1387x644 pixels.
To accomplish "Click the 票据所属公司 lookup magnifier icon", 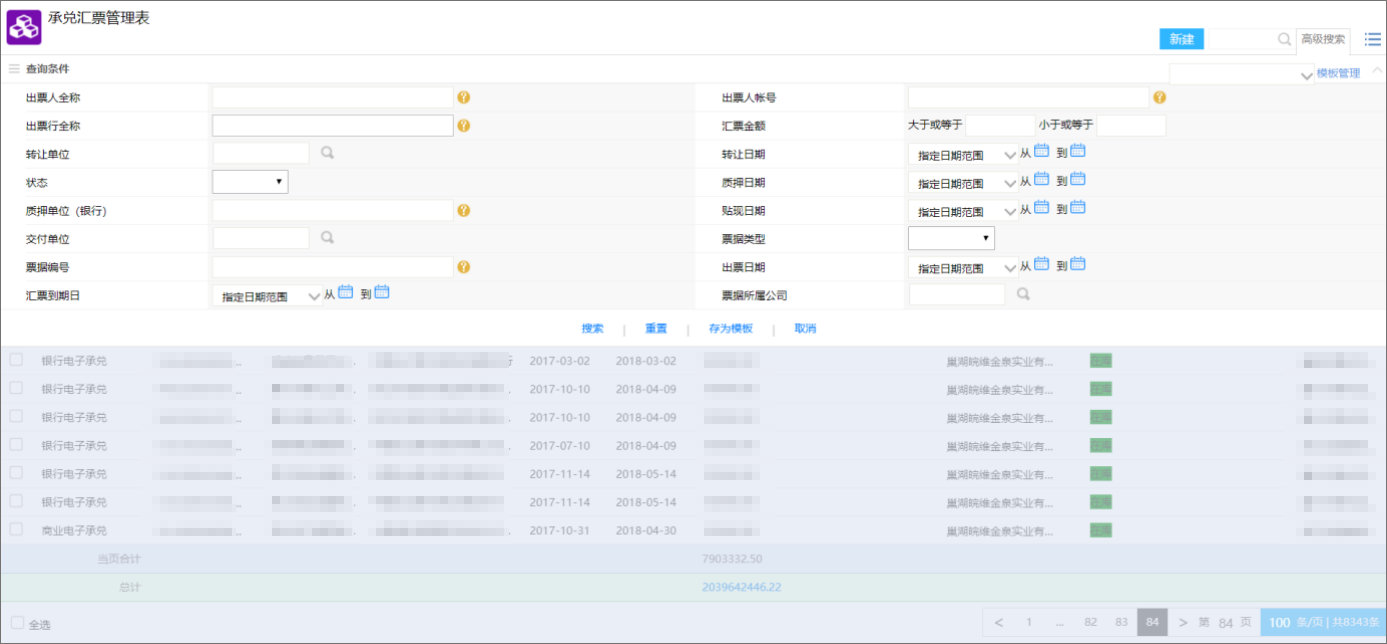I will [1023, 294].
